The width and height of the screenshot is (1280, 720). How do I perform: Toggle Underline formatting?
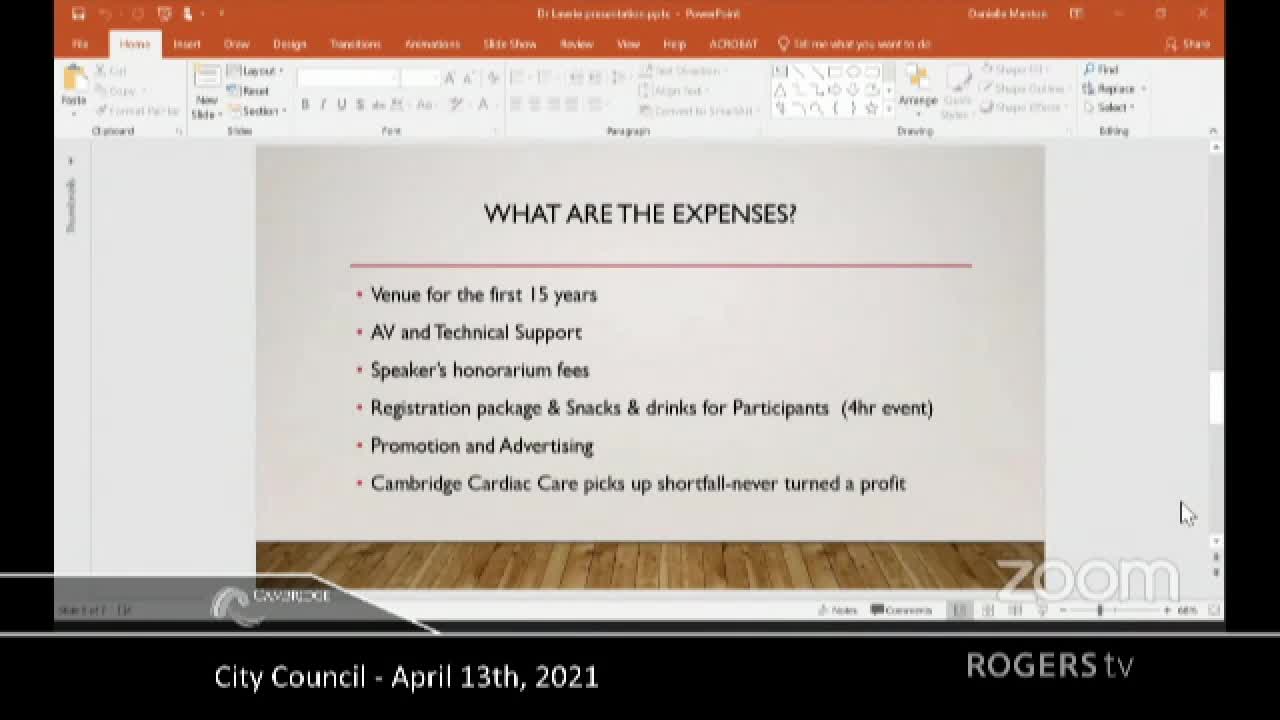(x=342, y=105)
